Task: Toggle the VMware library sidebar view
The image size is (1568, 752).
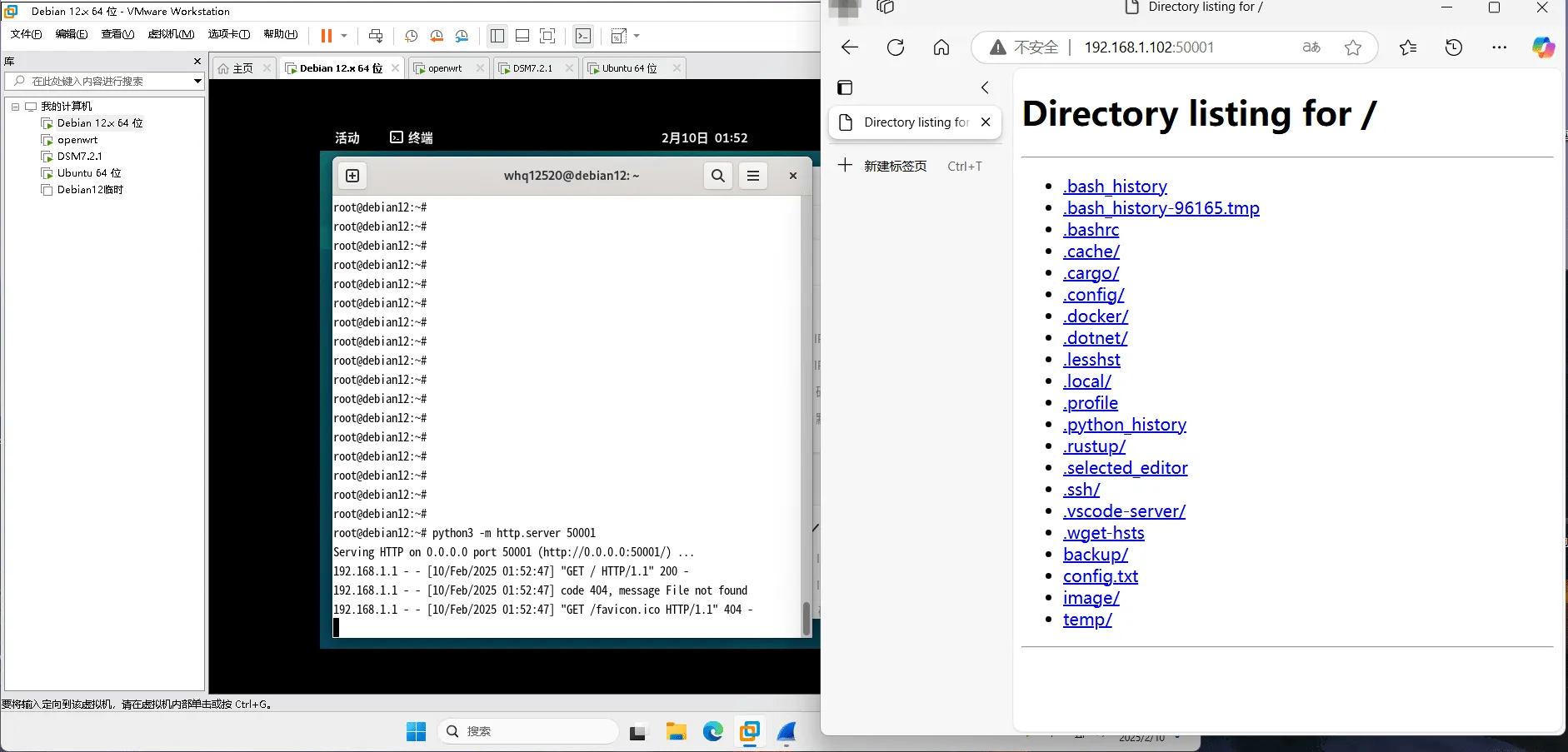Action: pos(497,36)
